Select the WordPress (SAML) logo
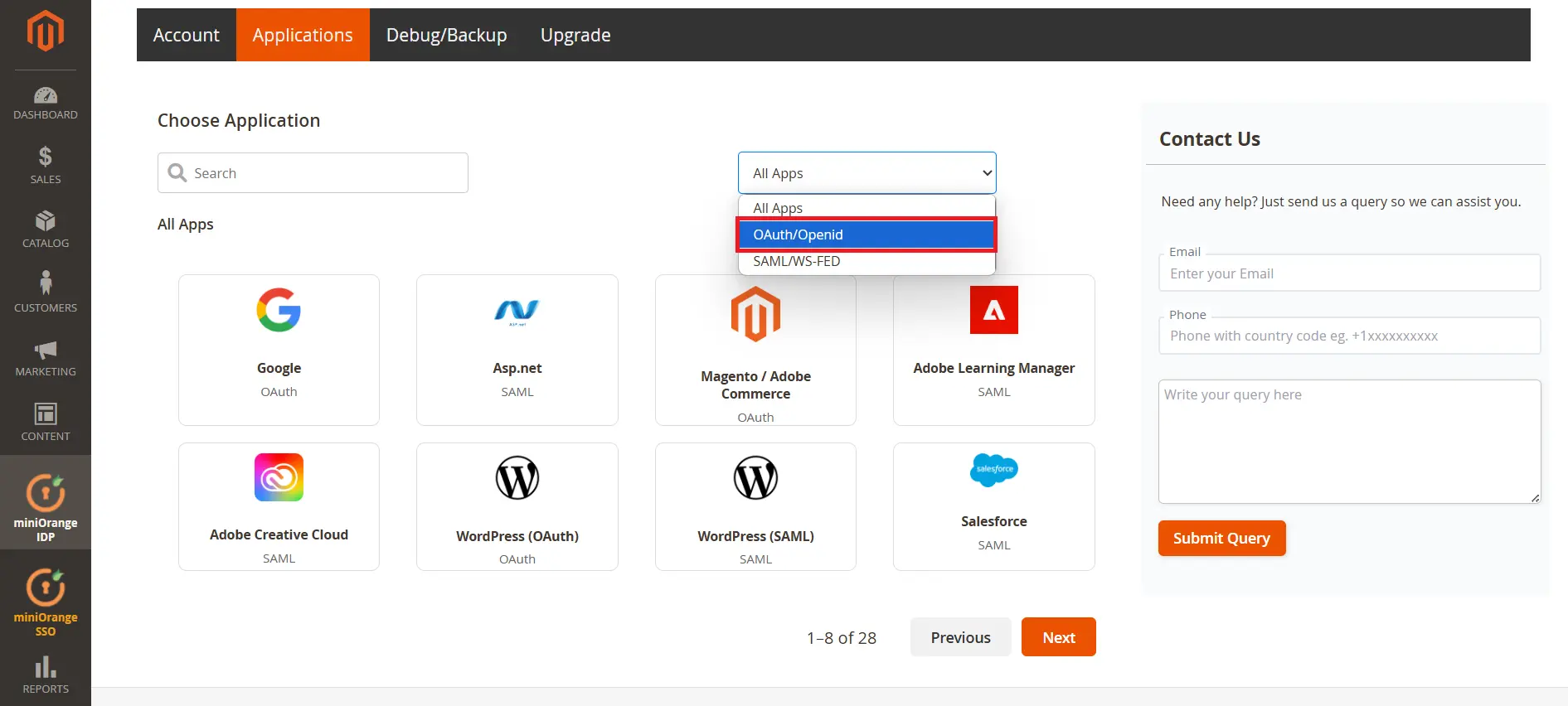 coord(755,478)
